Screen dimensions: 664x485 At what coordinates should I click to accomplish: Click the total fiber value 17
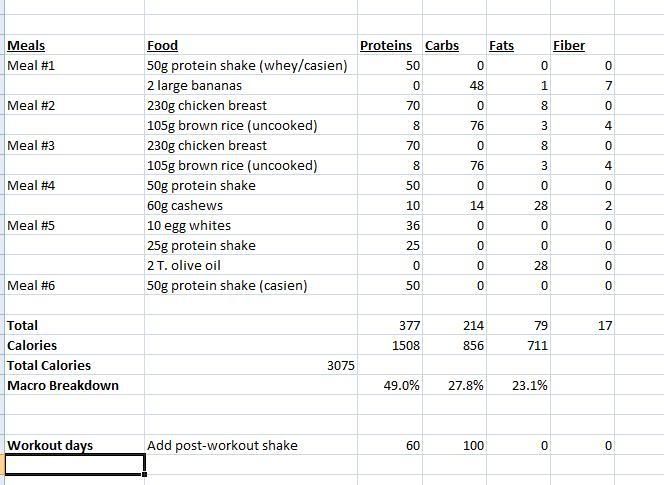coord(604,325)
